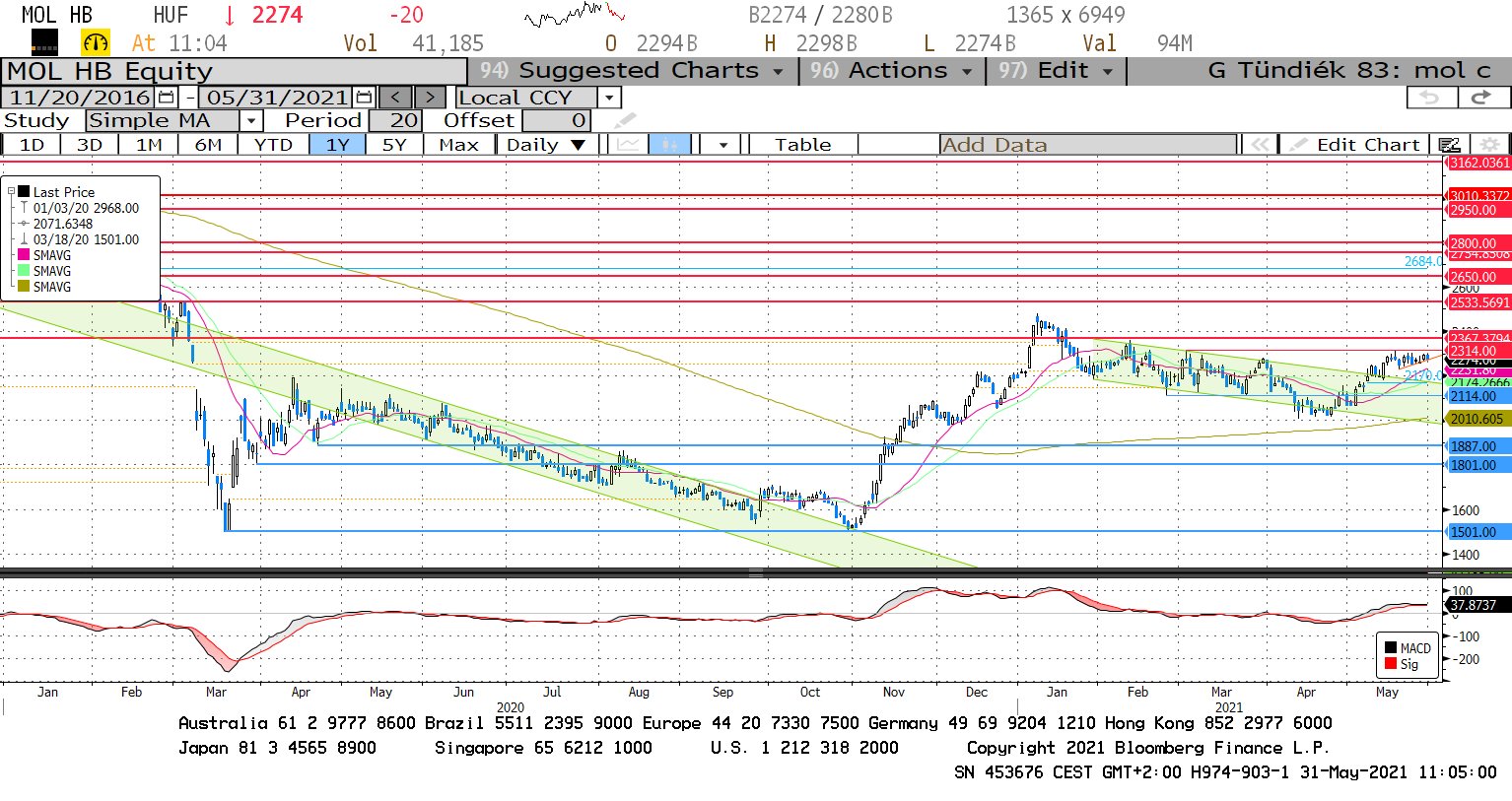The height and width of the screenshot is (801, 1512).
Task: Click the 2010.605 olive moving average label
Action: click(x=1478, y=419)
